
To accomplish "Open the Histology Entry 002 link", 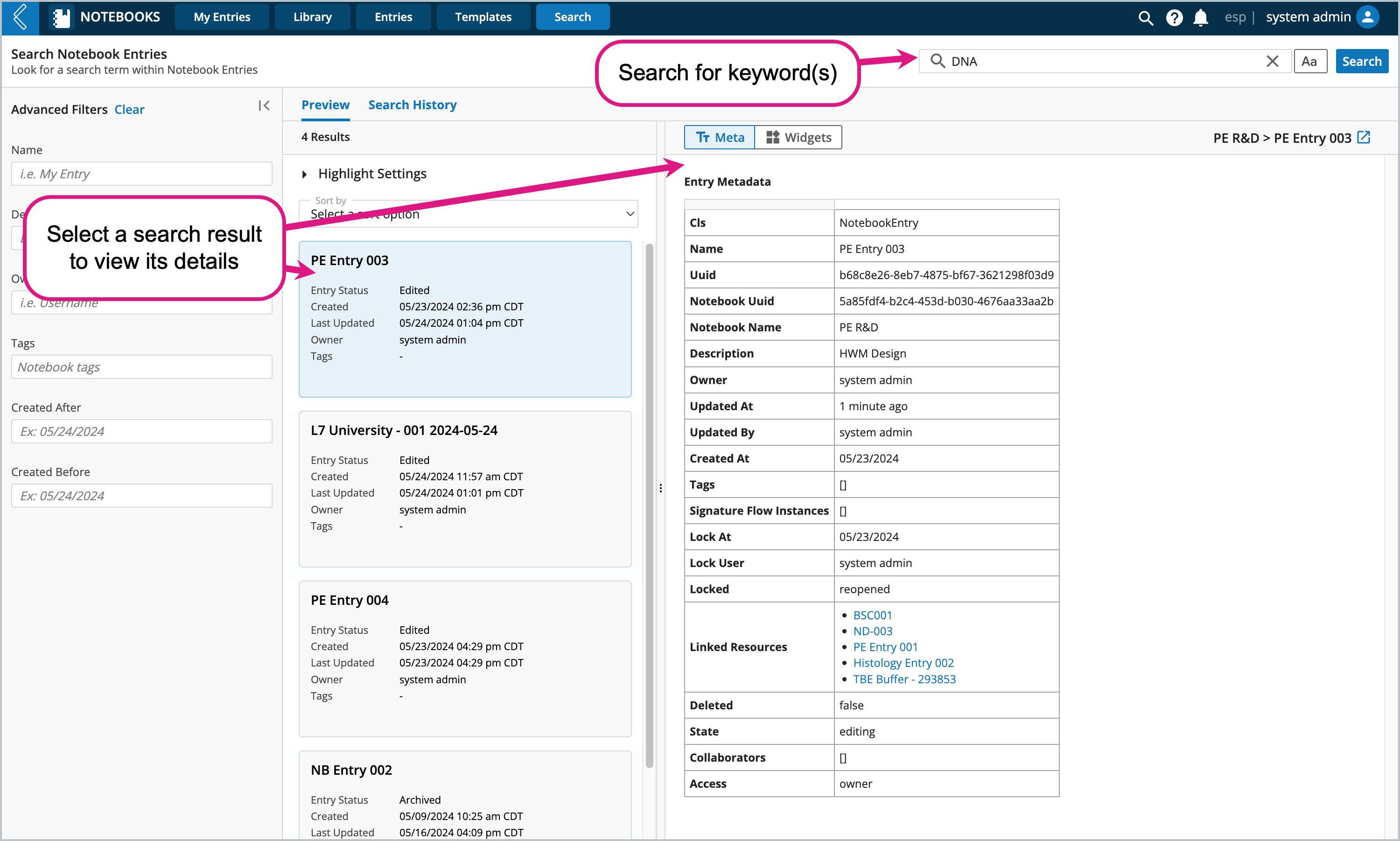I will tap(903, 663).
